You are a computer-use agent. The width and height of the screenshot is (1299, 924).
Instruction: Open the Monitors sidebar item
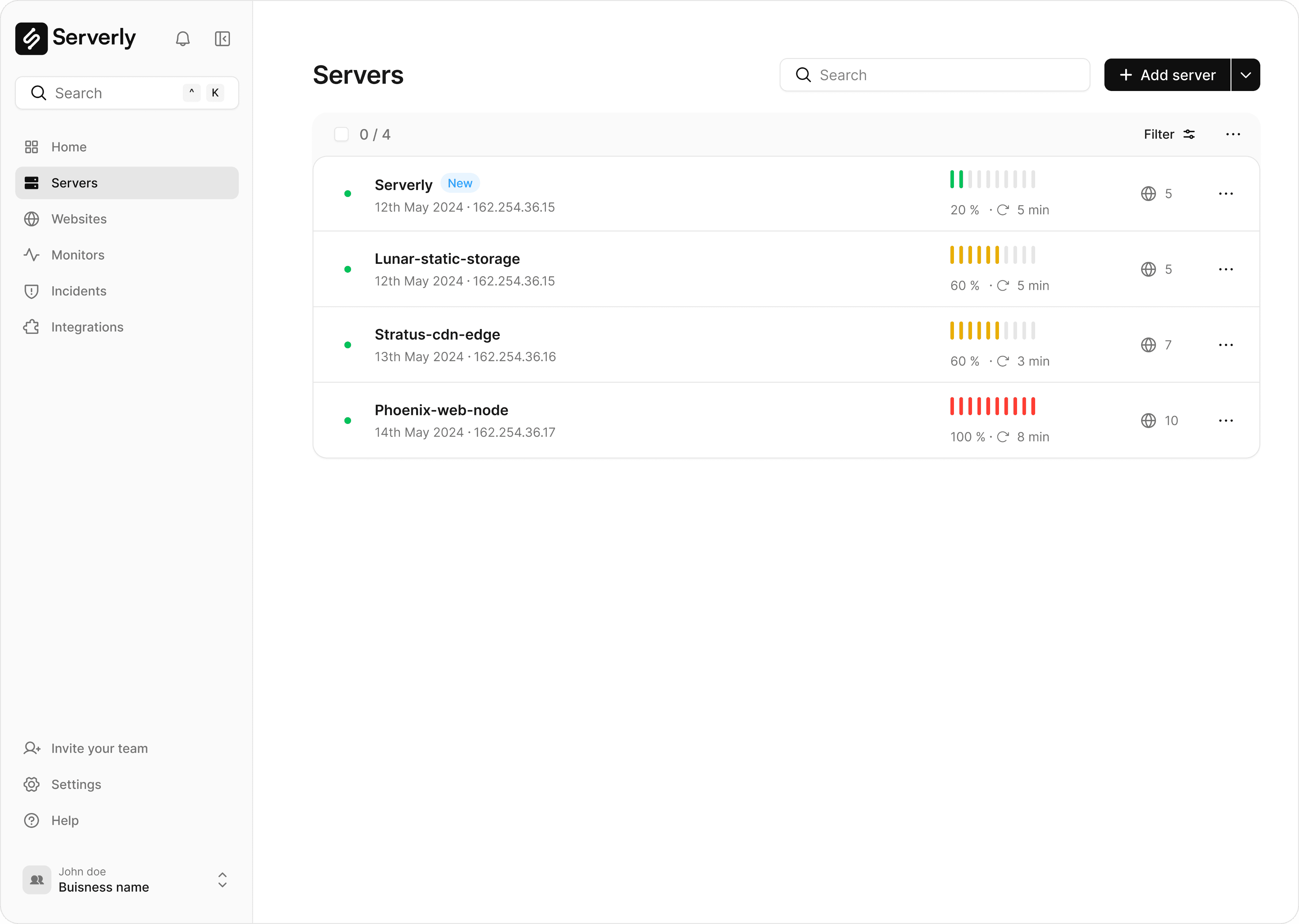[x=77, y=255]
